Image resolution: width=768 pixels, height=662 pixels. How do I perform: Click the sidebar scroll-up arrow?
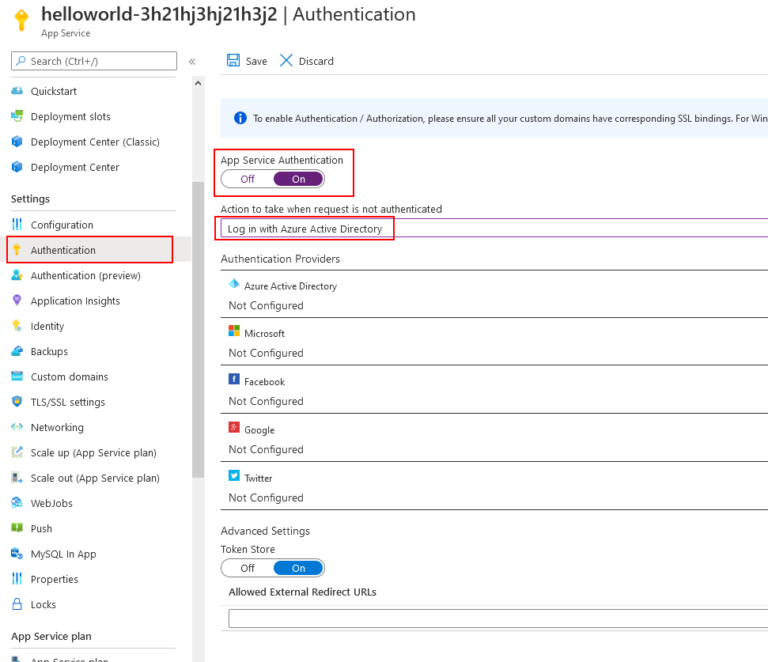click(x=198, y=83)
